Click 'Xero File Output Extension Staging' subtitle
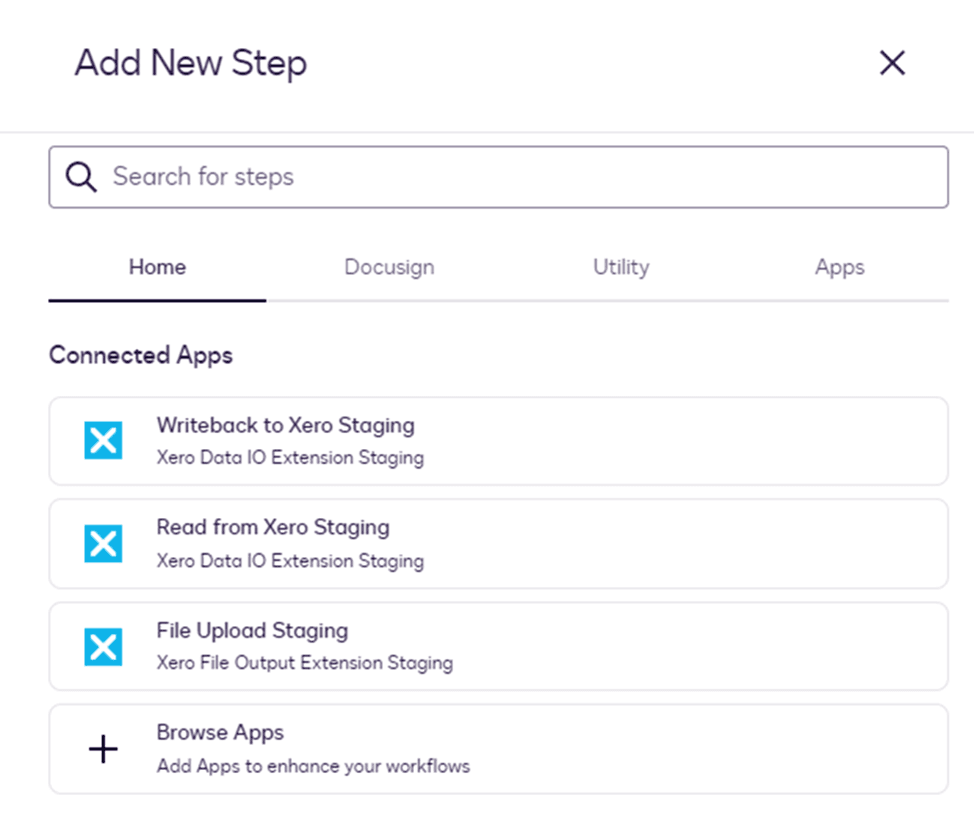The width and height of the screenshot is (974, 832). click(x=304, y=663)
